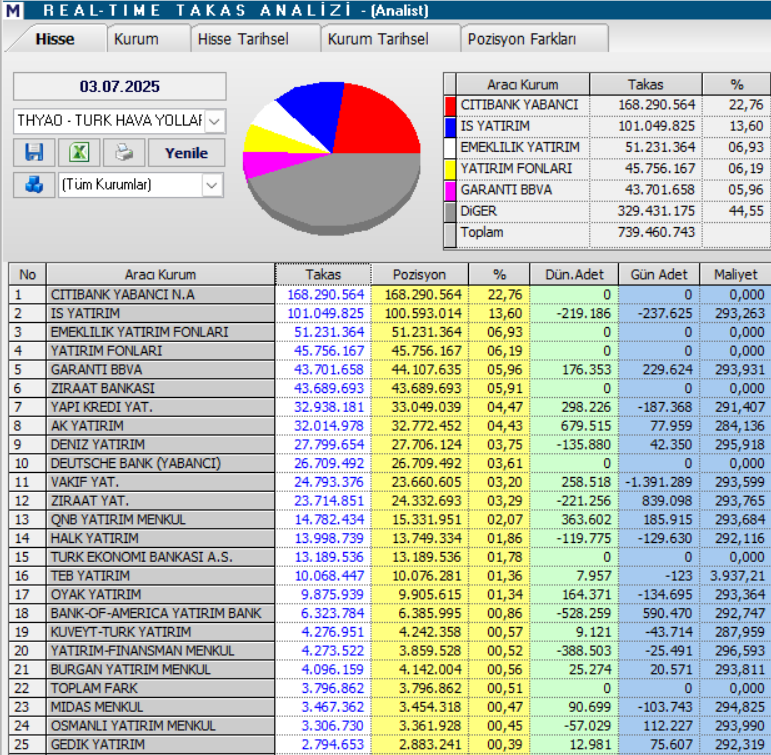This screenshot has width=771, height=755.
Task: Select HALK YATIRIM row
Action: (x=390, y=538)
